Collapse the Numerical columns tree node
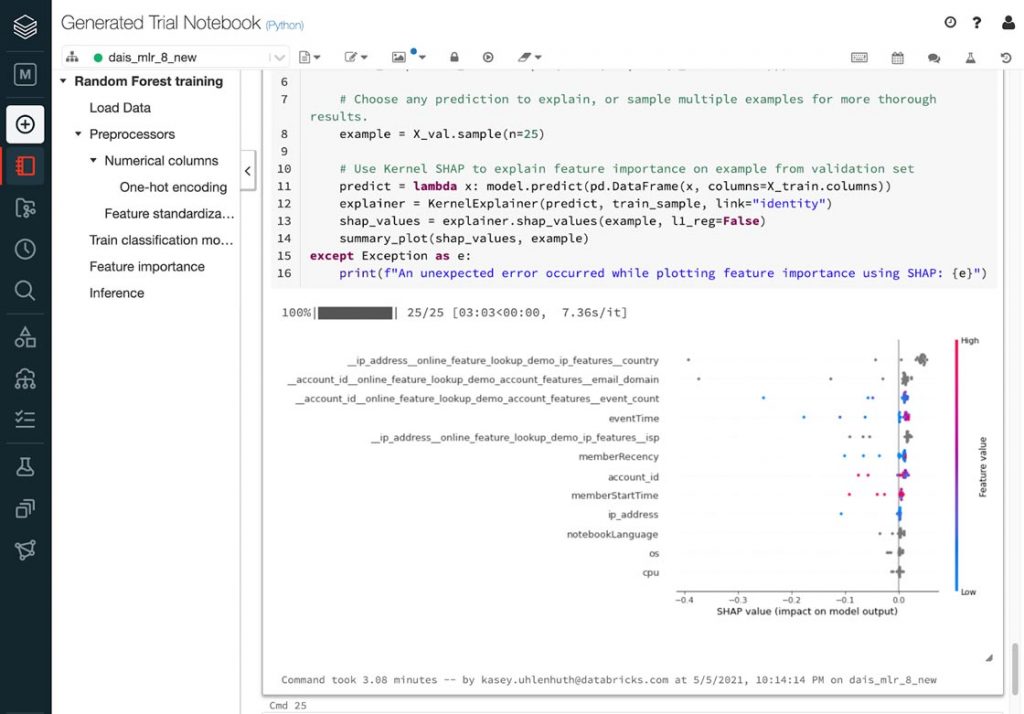The width and height of the screenshot is (1024, 714). click(x=94, y=160)
